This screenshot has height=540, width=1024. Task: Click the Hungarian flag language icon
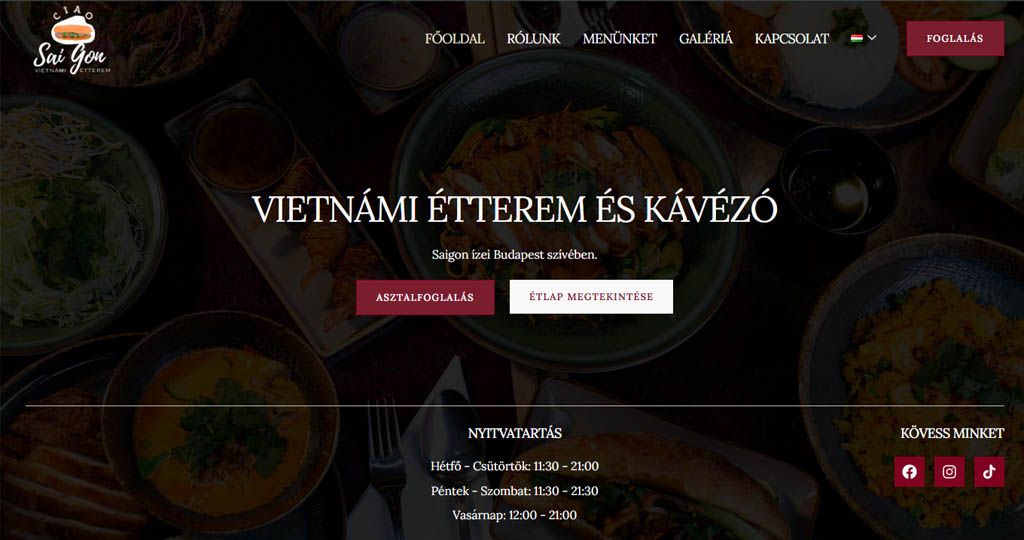857,39
